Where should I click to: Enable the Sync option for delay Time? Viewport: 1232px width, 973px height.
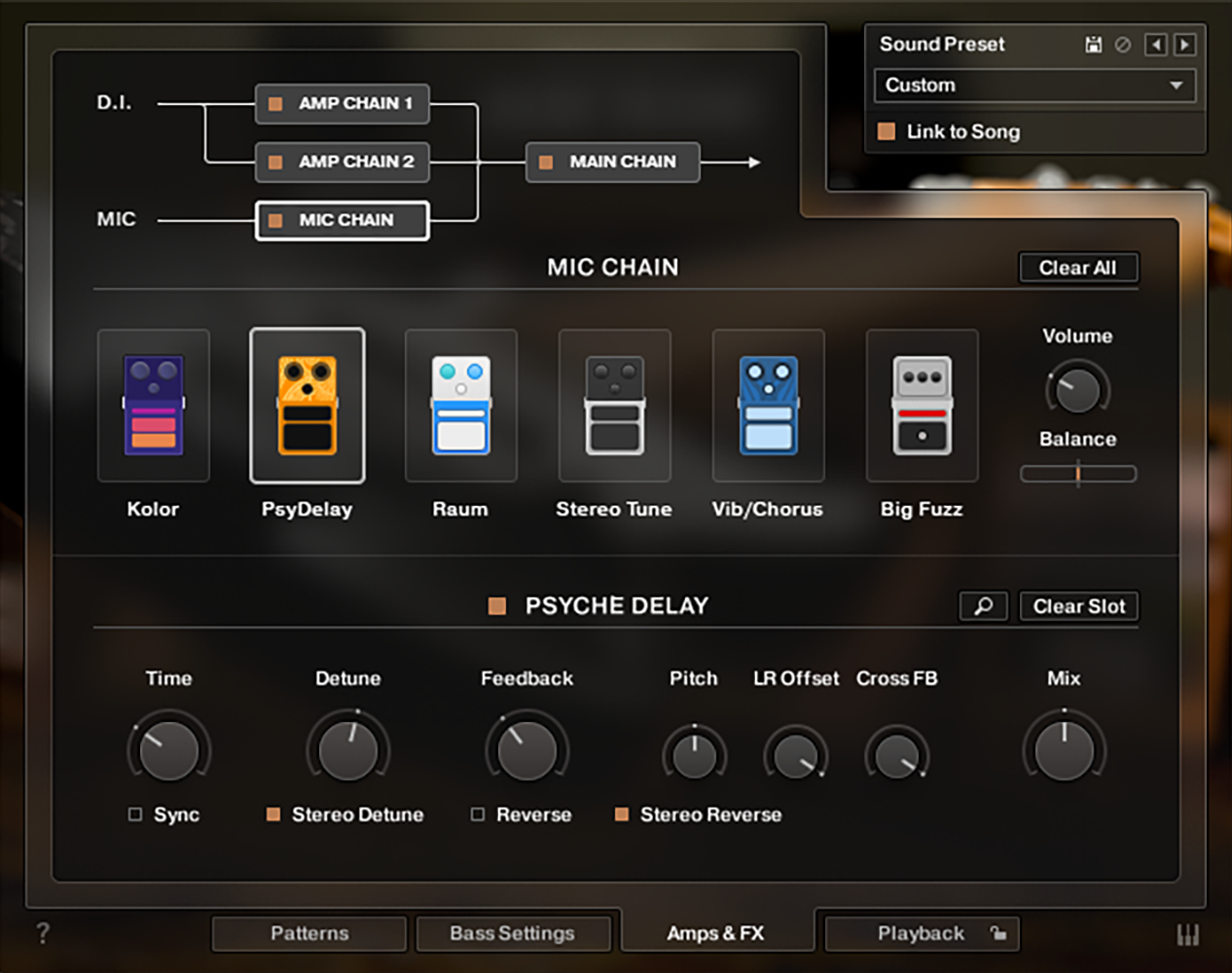coord(134,814)
